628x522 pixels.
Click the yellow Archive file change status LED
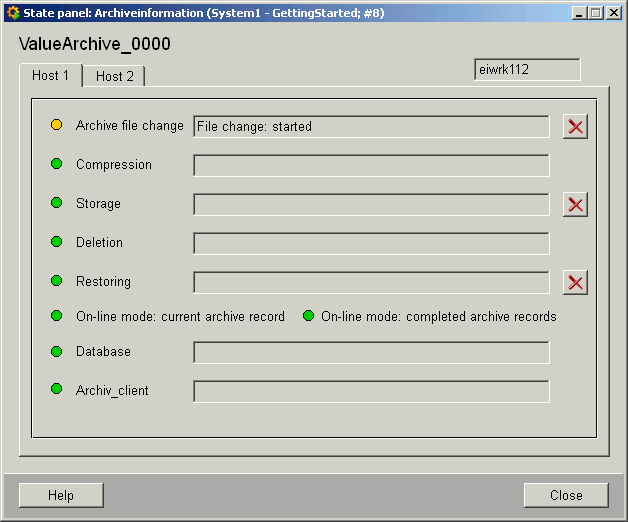pyautogui.click(x=57, y=126)
